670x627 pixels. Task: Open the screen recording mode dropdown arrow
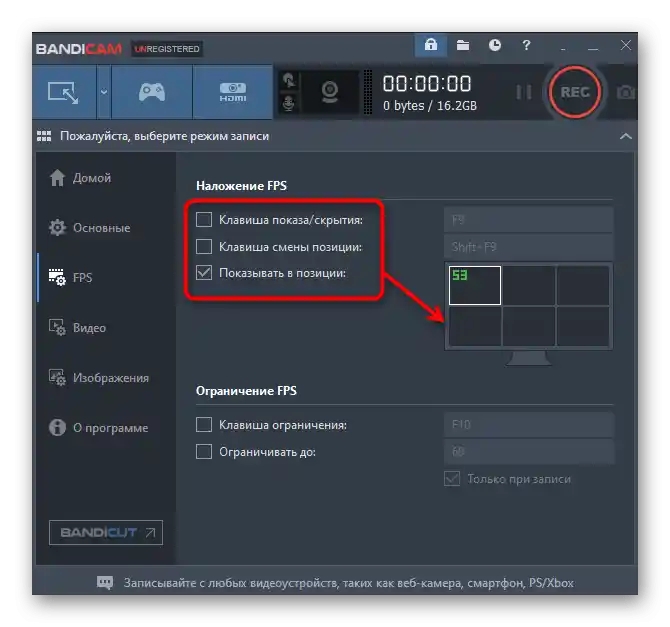coord(104,92)
